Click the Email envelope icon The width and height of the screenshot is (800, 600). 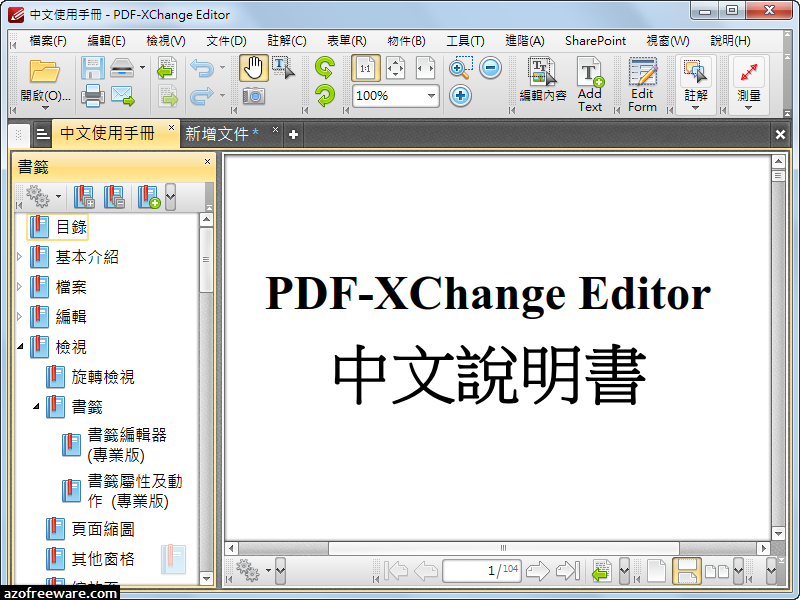[x=122, y=95]
